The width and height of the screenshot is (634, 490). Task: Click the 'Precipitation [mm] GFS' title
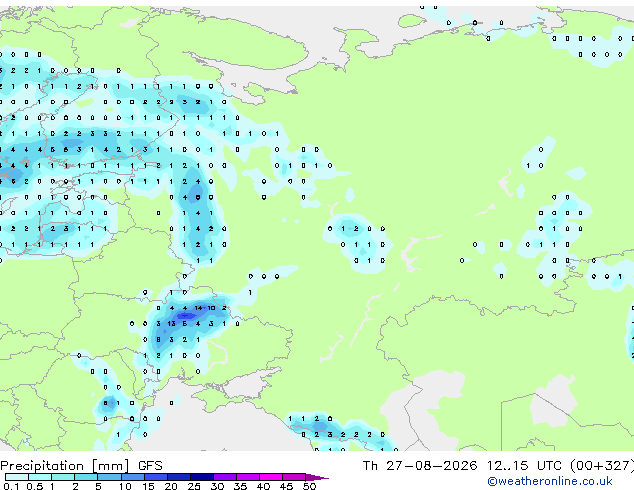81,466
